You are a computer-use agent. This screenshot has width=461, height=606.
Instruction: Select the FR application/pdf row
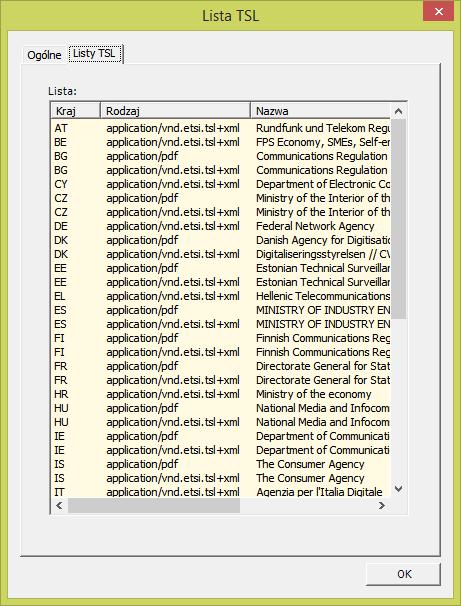(x=221, y=366)
